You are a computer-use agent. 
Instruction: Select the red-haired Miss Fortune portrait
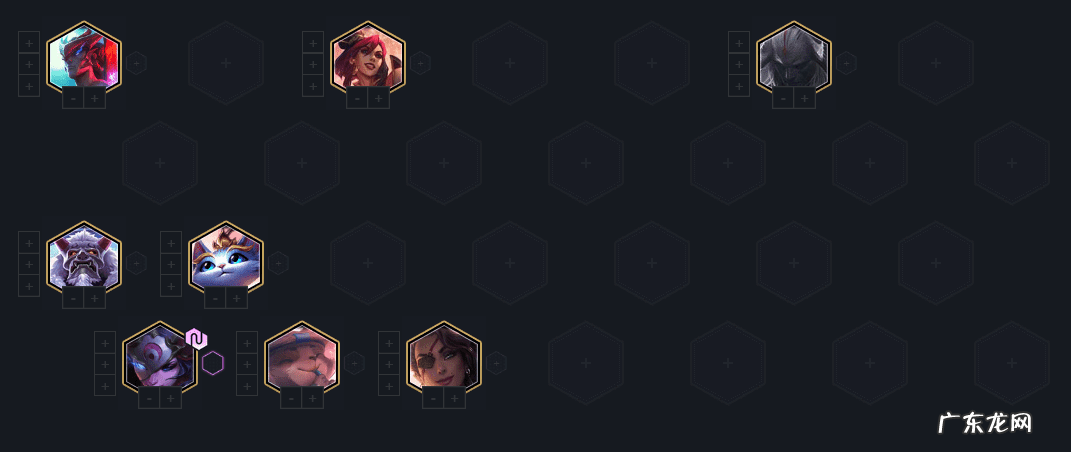pyautogui.click(x=368, y=57)
